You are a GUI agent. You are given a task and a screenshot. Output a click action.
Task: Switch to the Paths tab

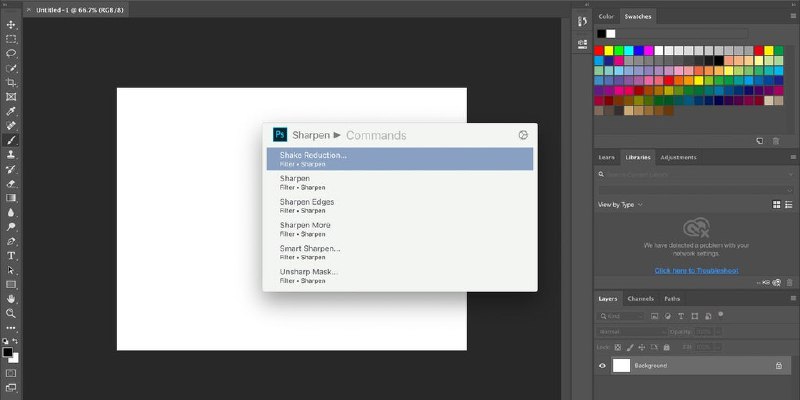pos(672,298)
